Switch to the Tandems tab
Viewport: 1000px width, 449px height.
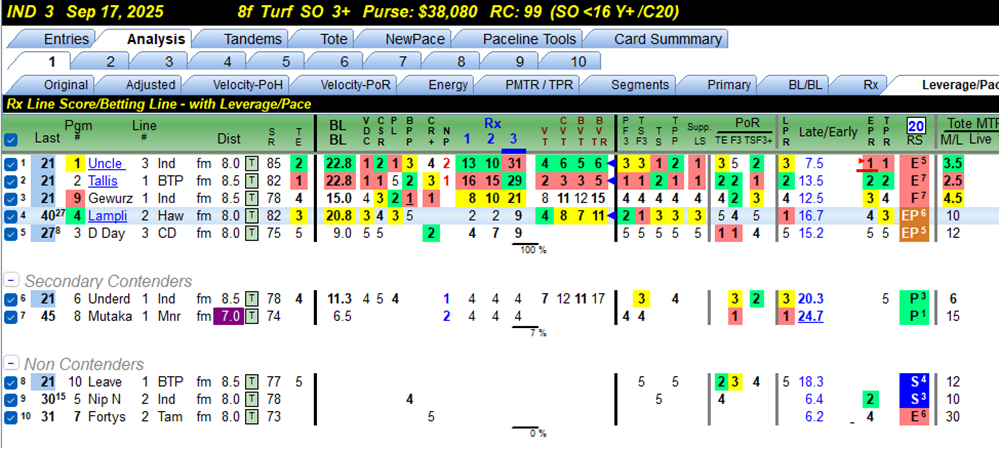click(253, 39)
